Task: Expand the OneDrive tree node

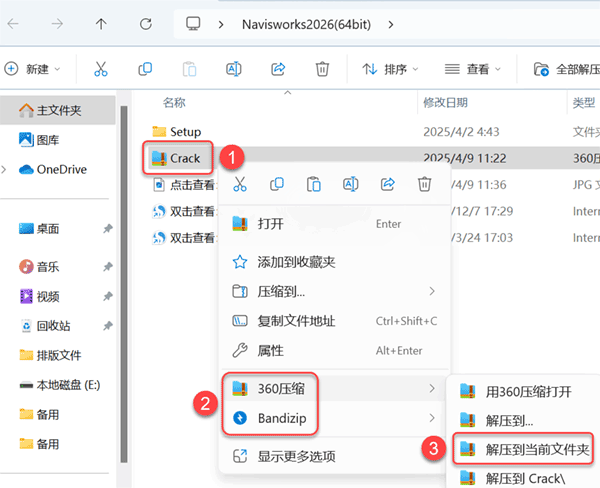Action: (x=4, y=169)
